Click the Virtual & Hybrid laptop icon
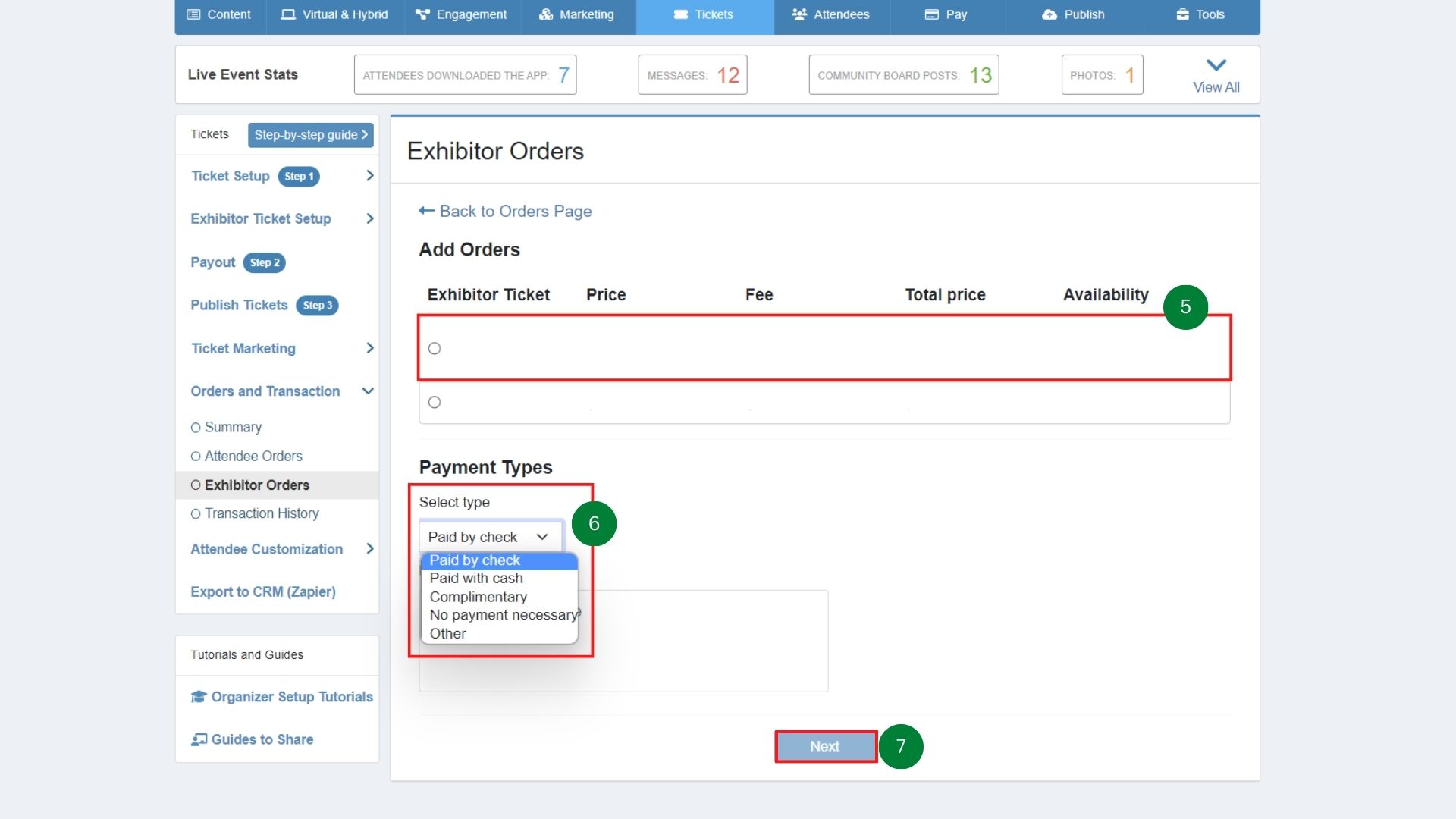 click(x=288, y=14)
